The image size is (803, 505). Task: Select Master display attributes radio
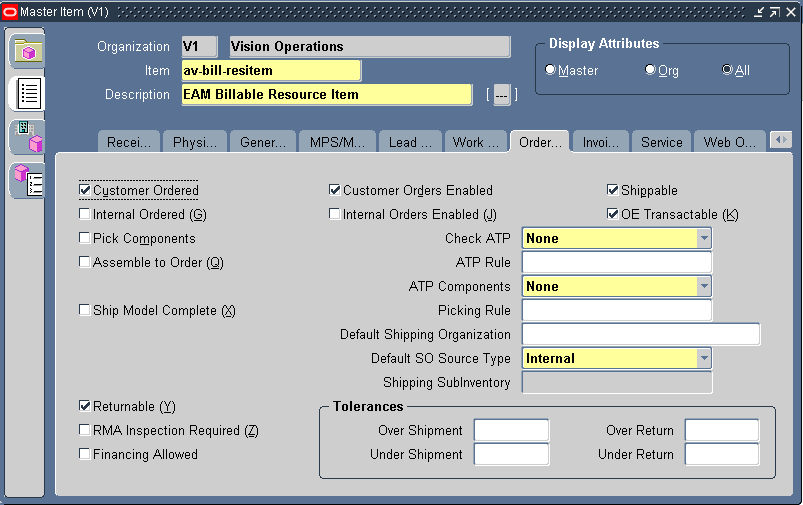click(551, 69)
